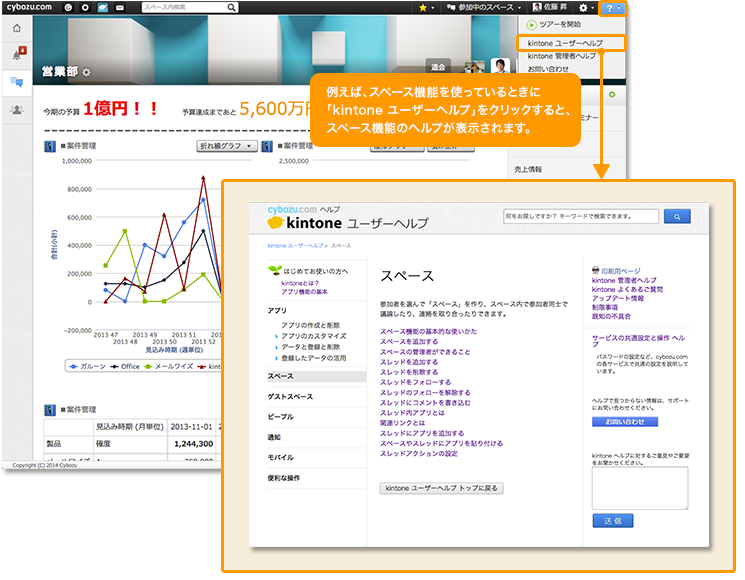
Task: Open the People icon in left sidebar
Action: click(17, 110)
